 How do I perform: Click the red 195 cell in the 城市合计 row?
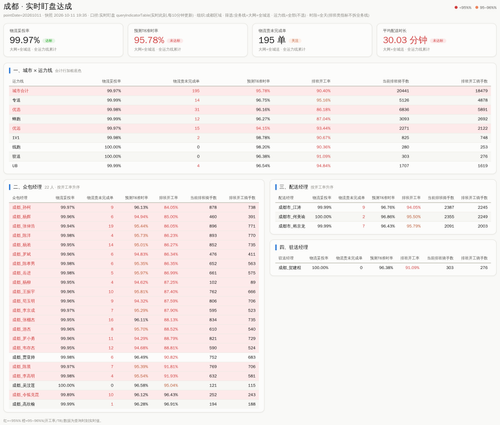coord(196,91)
